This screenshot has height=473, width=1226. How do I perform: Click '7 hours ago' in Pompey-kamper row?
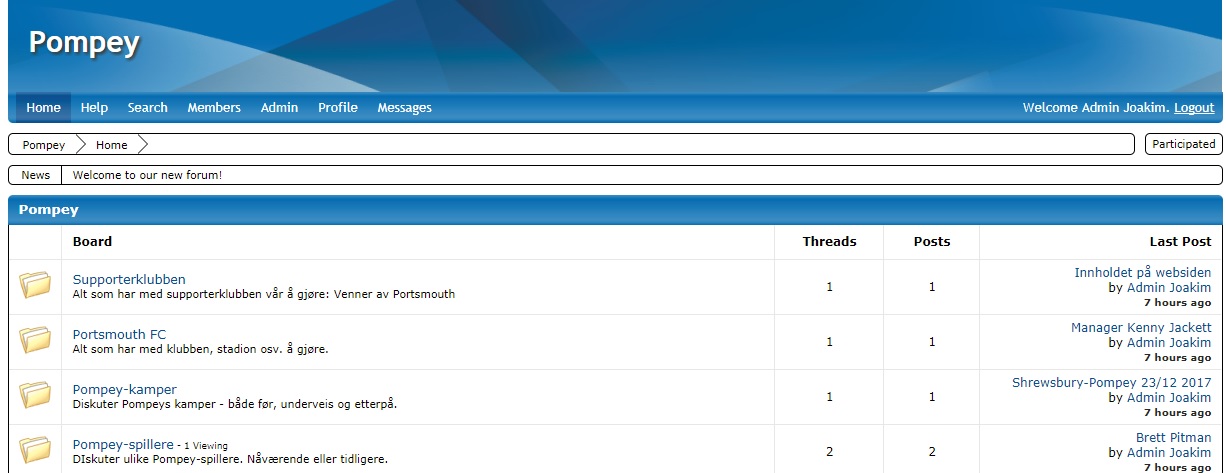pos(1178,412)
